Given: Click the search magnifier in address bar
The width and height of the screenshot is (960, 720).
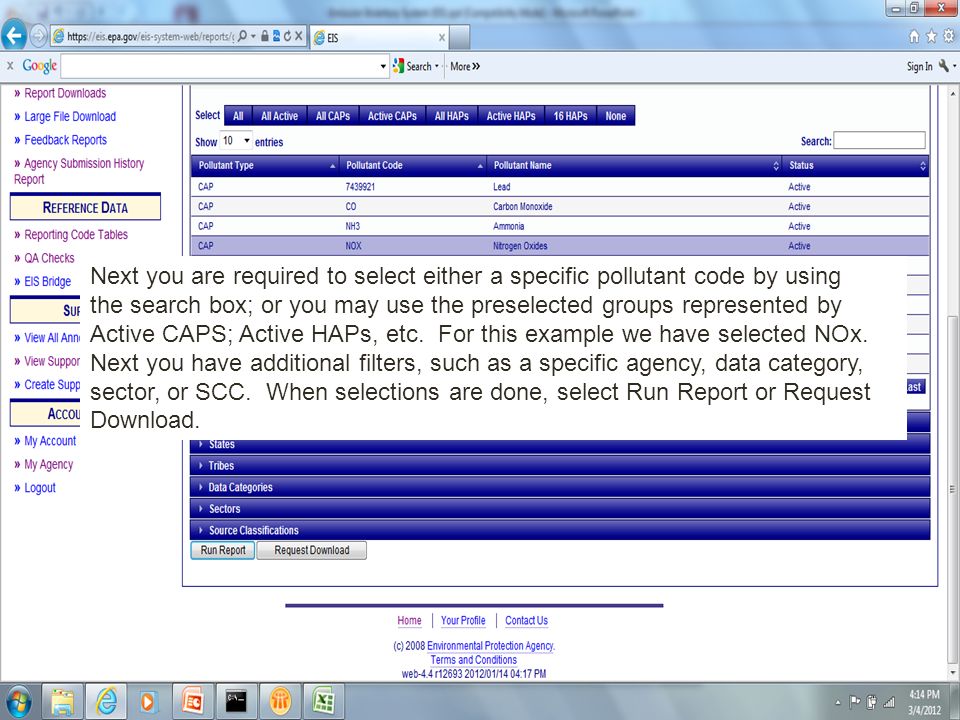Looking at the screenshot, I should 242,36.
